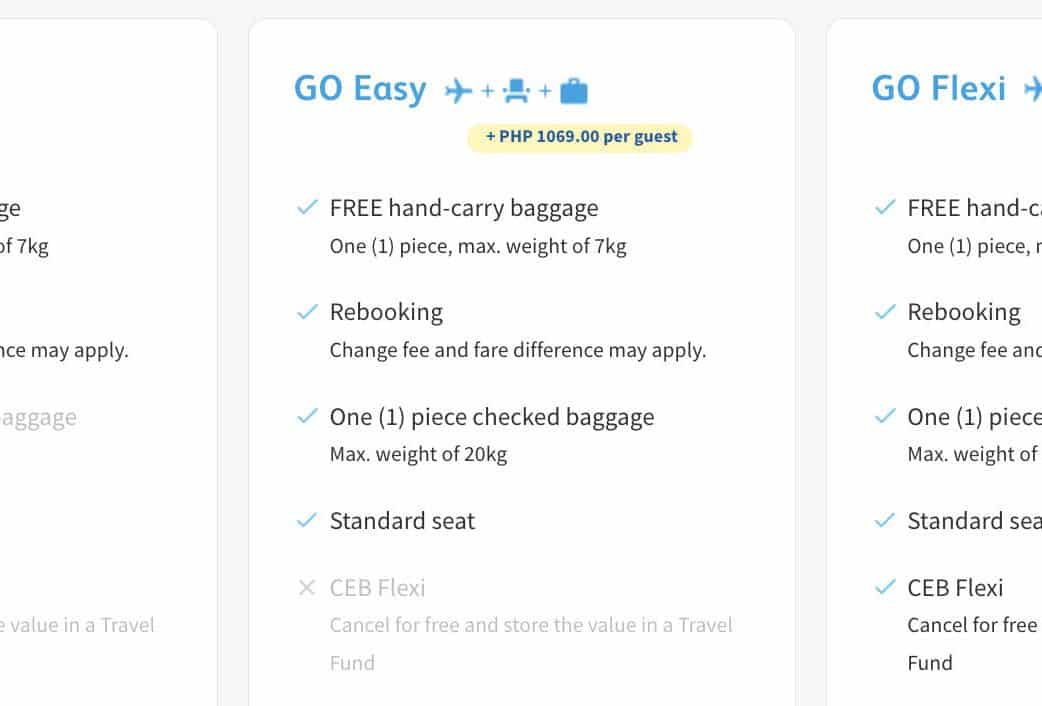Click the checkmark next to GO Easy Rebooking
This screenshot has width=1042, height=706.
(307, 312)
